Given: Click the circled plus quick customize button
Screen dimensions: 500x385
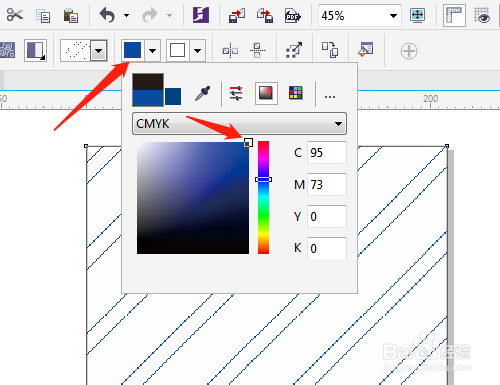Looking at the screenshot, I should pyautogui.click(x=409, y=51).
